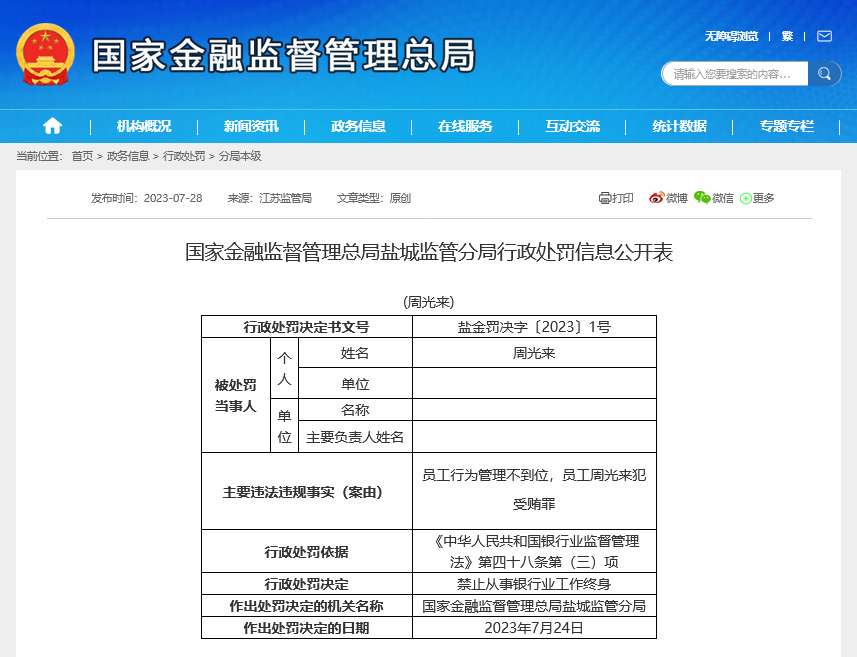The image size is (857, 657).
Task: Click the 行政处罚依据 label cell
Action: [307, 552]
